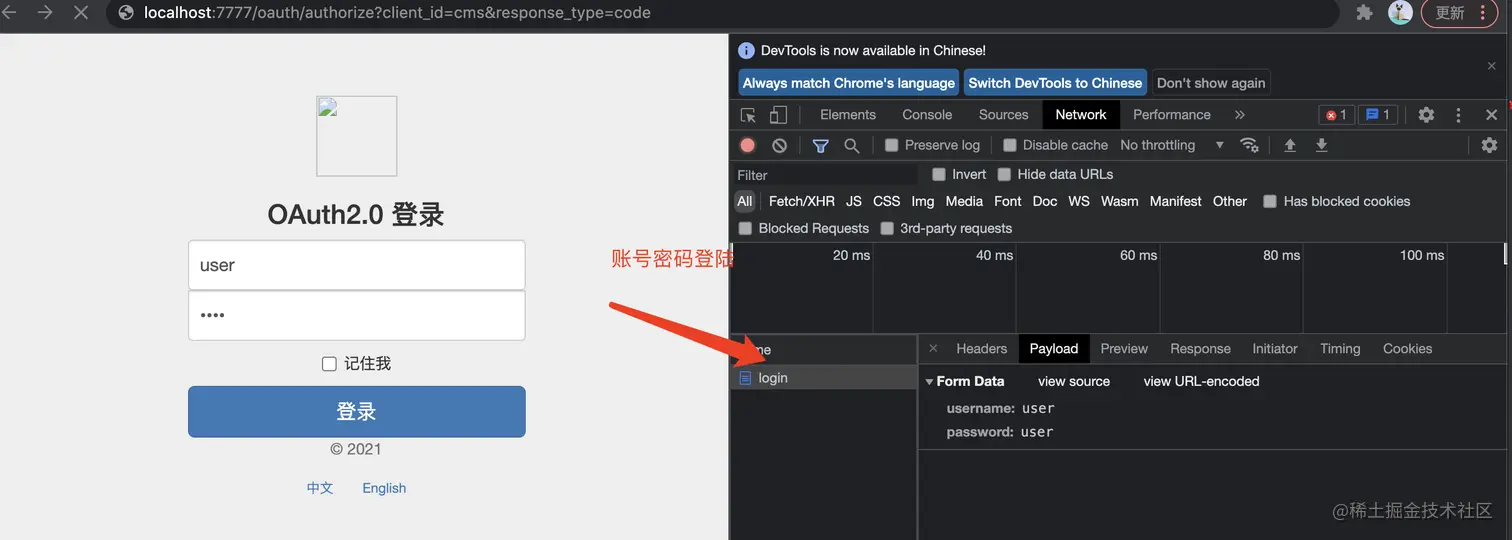Filter by Doc requests

tap(1045, 201)
